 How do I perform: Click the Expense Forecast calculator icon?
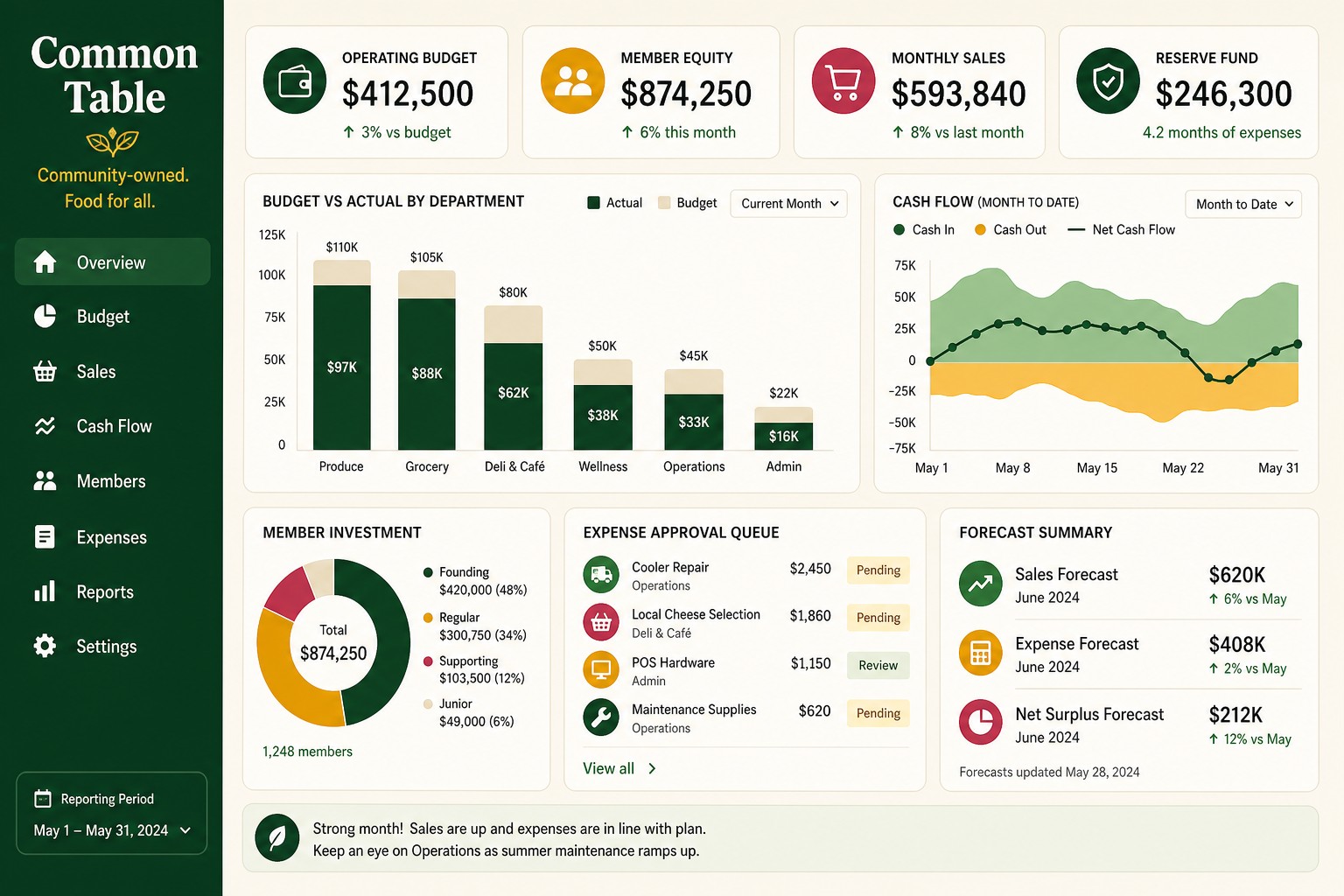(x=980, y=653)
